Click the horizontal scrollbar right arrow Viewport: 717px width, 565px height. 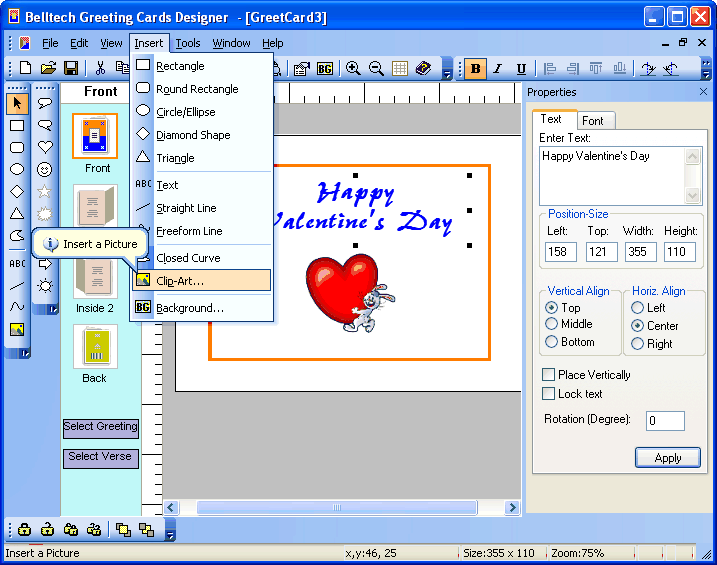[x=512, y=507]
